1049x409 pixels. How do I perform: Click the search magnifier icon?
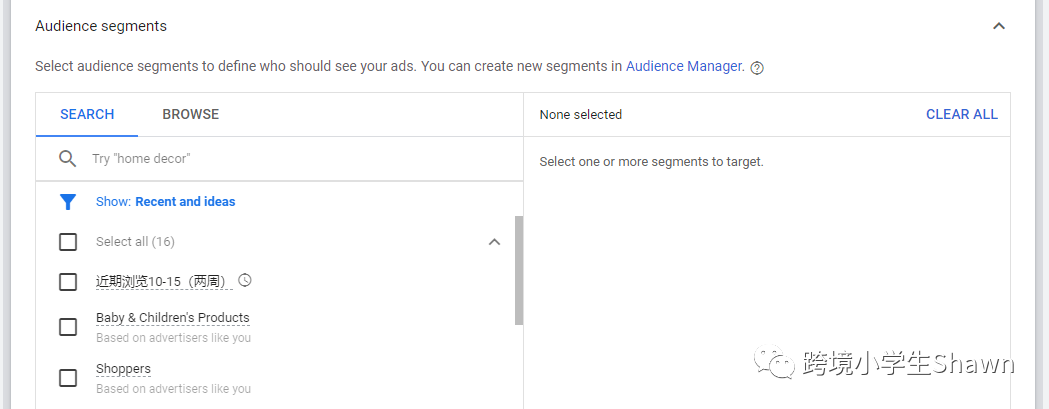pyautogui.click(x=68, y=159)
